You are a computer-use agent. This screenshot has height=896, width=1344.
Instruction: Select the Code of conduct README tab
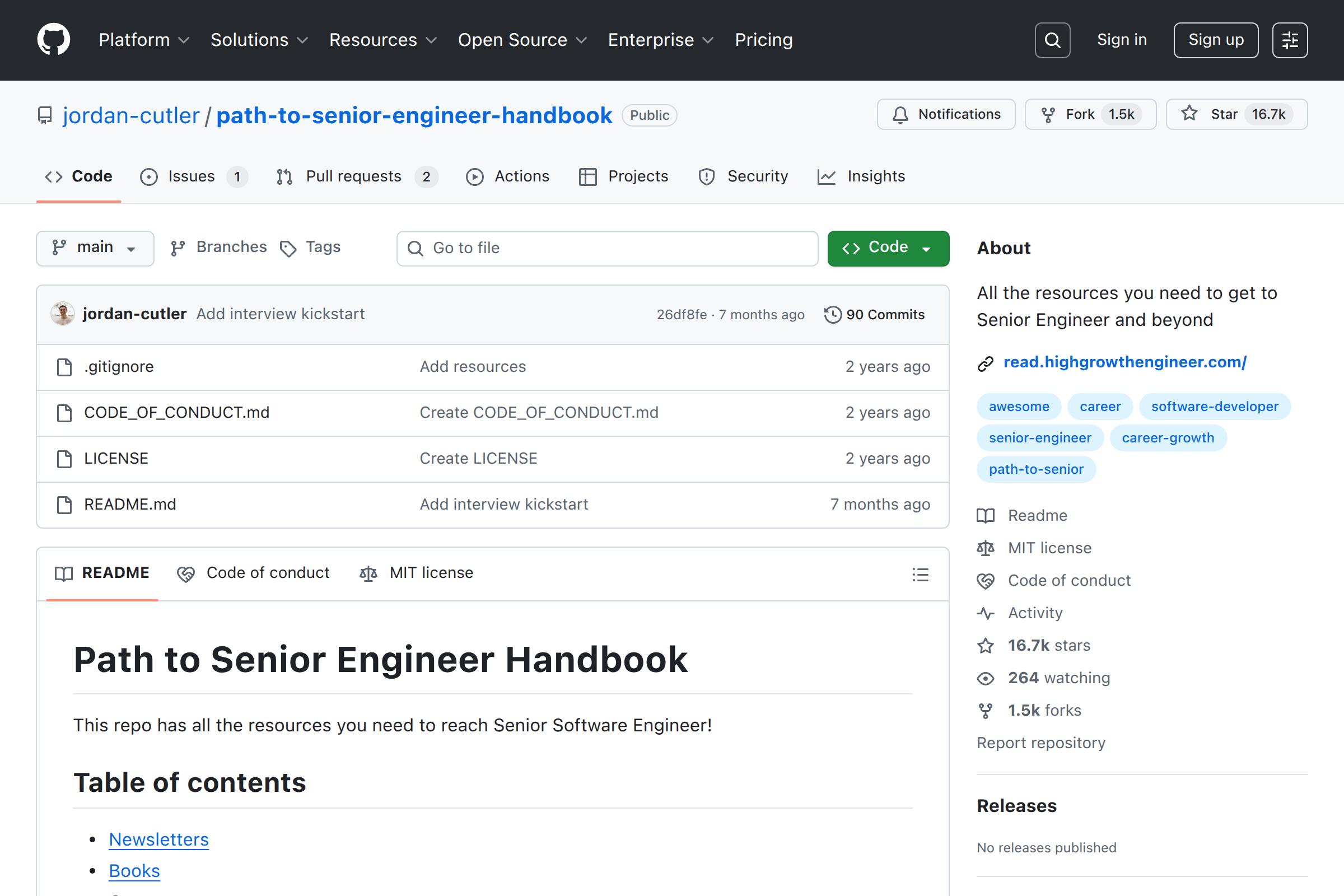point(253,573)
